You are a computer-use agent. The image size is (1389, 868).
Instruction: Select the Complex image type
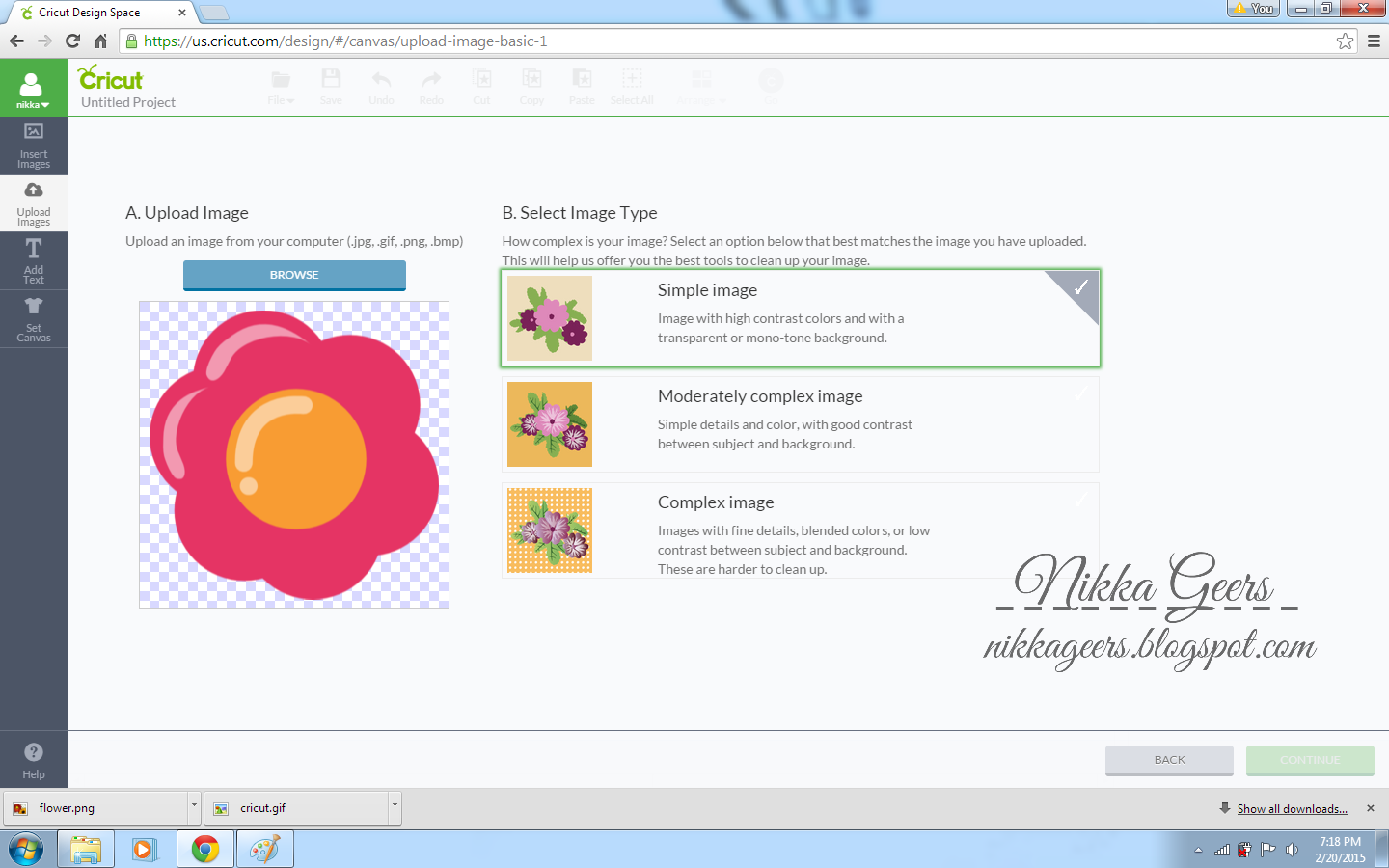[801, 530]
